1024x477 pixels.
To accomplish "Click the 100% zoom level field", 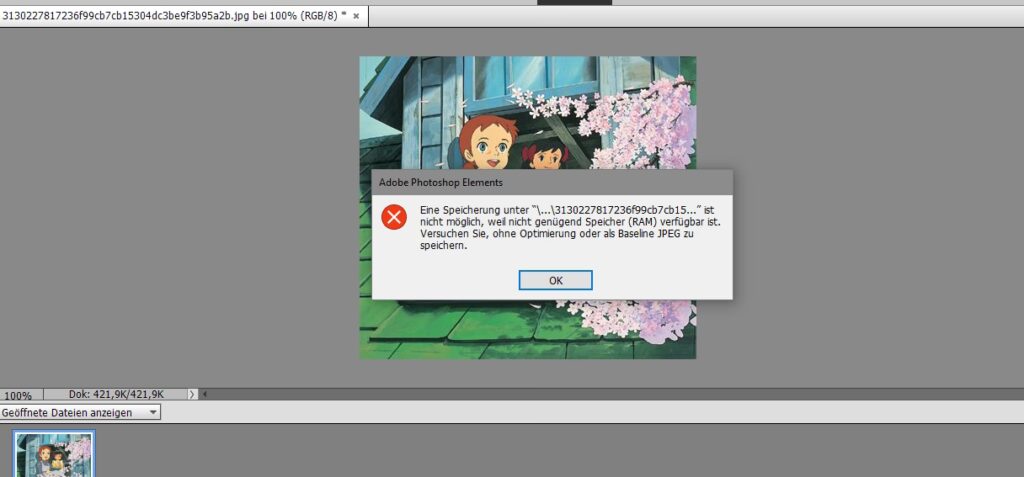I will pos(18,395).
